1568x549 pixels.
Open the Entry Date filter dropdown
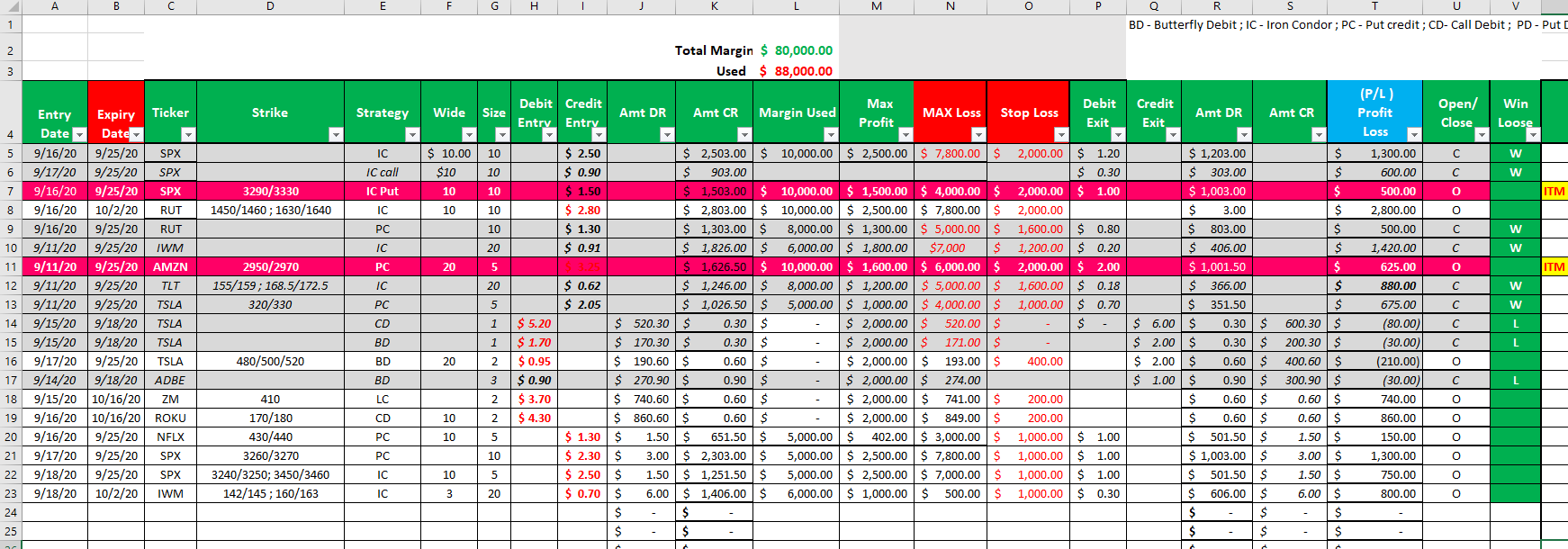pyautogui.click(x=78, y=134)
